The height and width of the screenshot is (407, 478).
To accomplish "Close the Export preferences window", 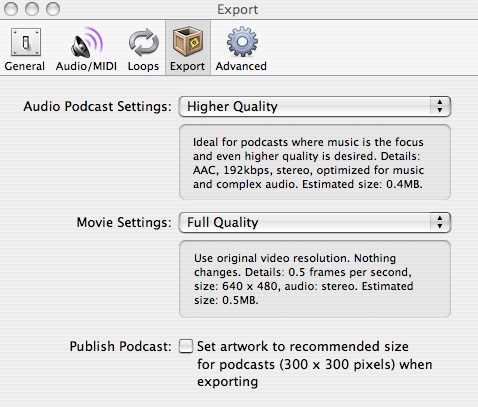I will pos(11,9).
